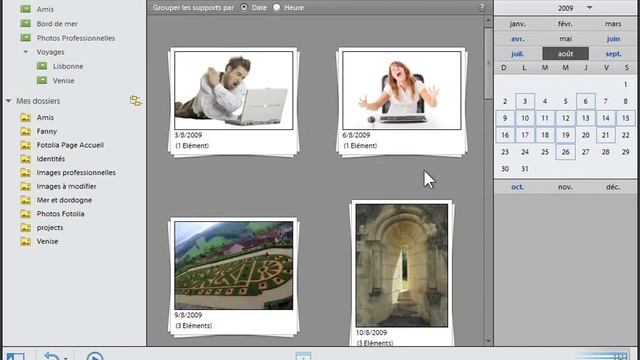Select the août month tab
This screenshot has width=640, height=360.
565,53
